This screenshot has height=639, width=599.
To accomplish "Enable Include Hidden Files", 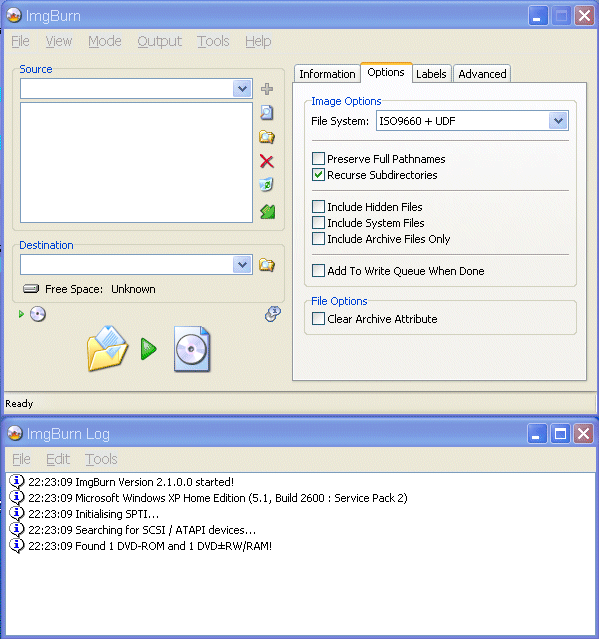I will (318, 207).
